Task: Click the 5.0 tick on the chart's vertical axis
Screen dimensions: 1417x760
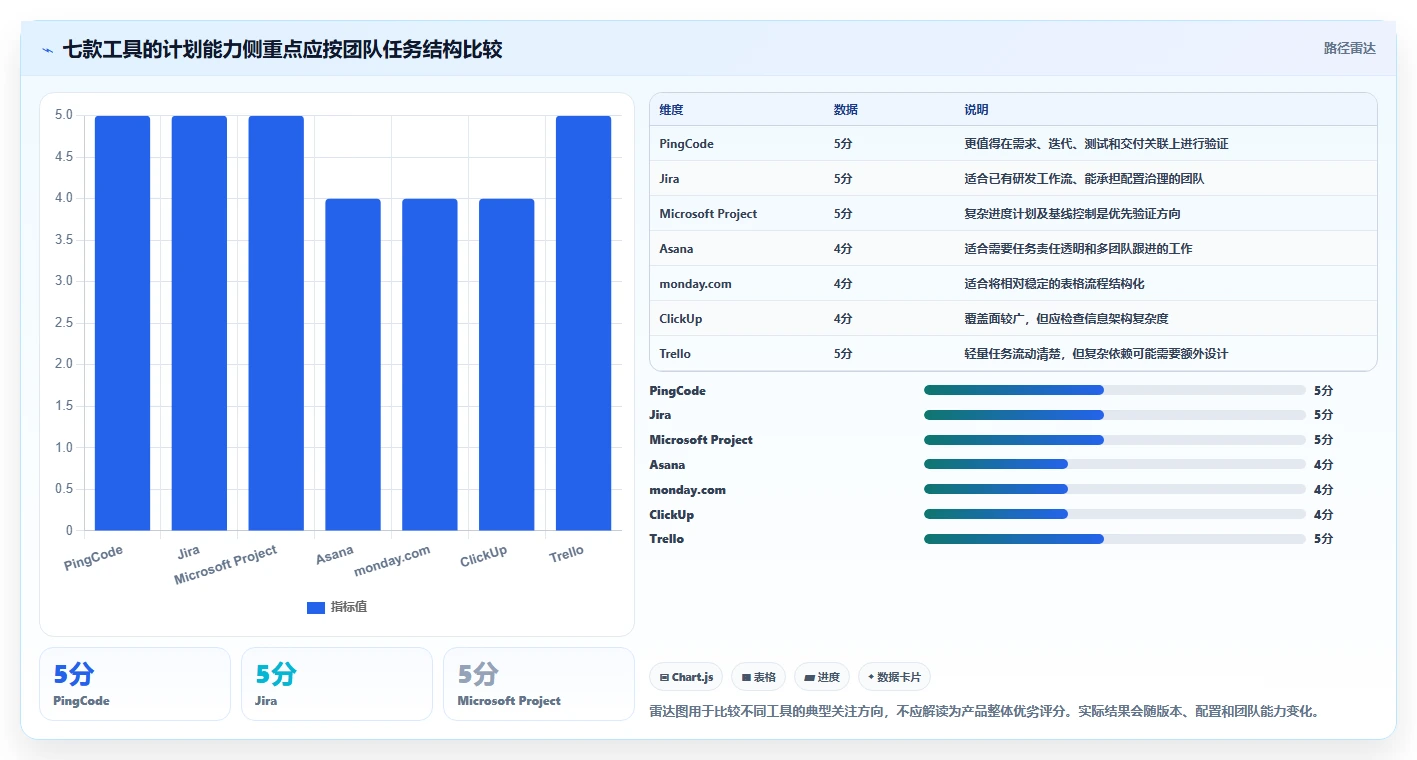Action: 64,115
